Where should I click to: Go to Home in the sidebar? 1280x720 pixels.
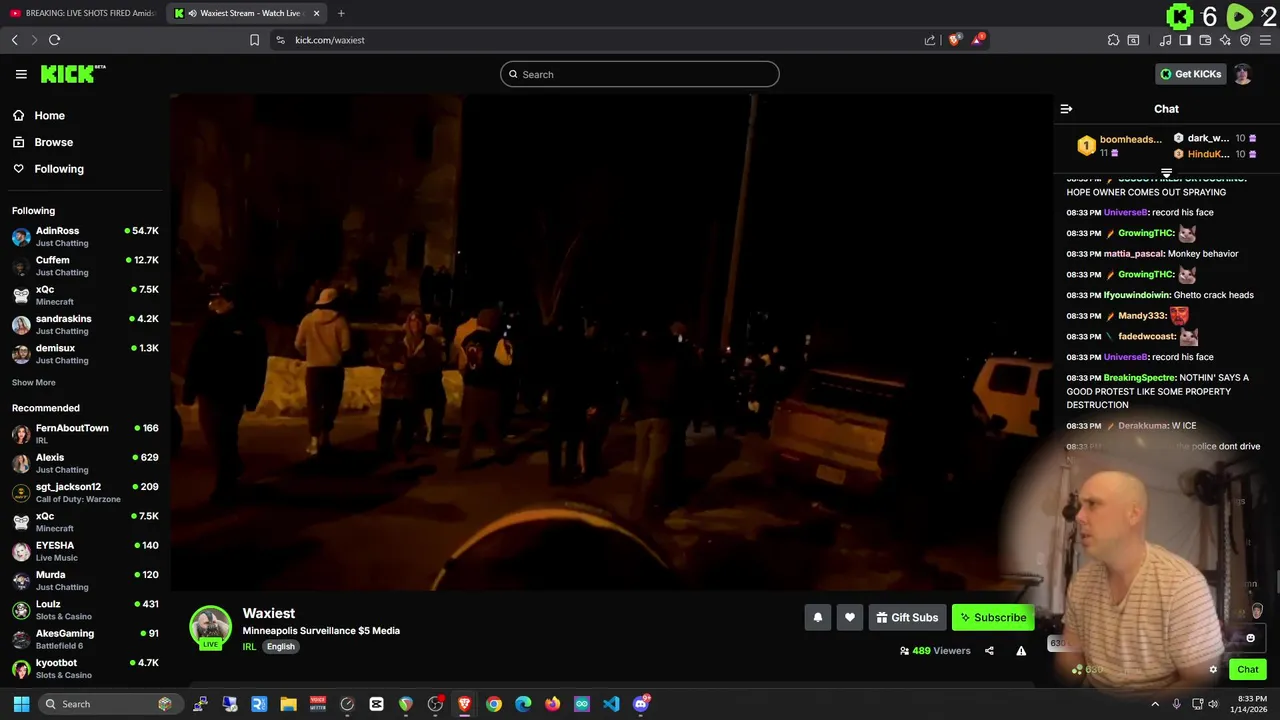pyautogui.click(x=49, y=115)
